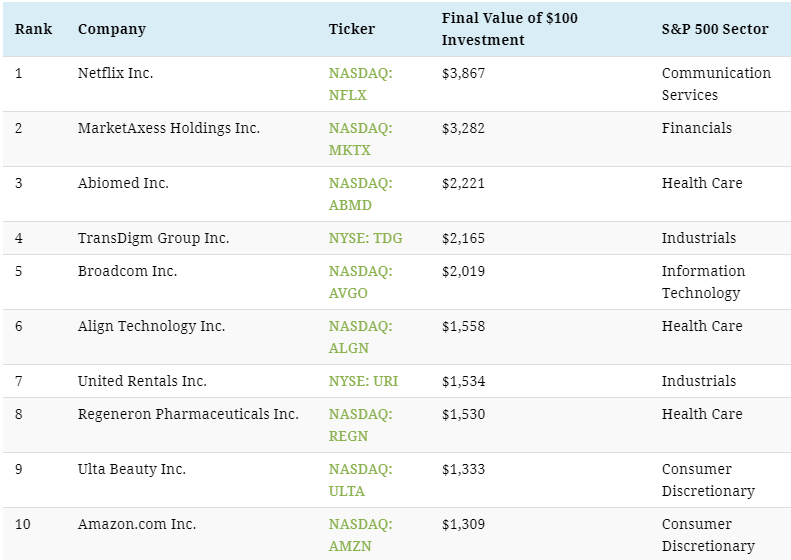The width and height of the screenshot is (791, 560).
Task: Click the Final Value of $100 Investment header
Action: 510,29
